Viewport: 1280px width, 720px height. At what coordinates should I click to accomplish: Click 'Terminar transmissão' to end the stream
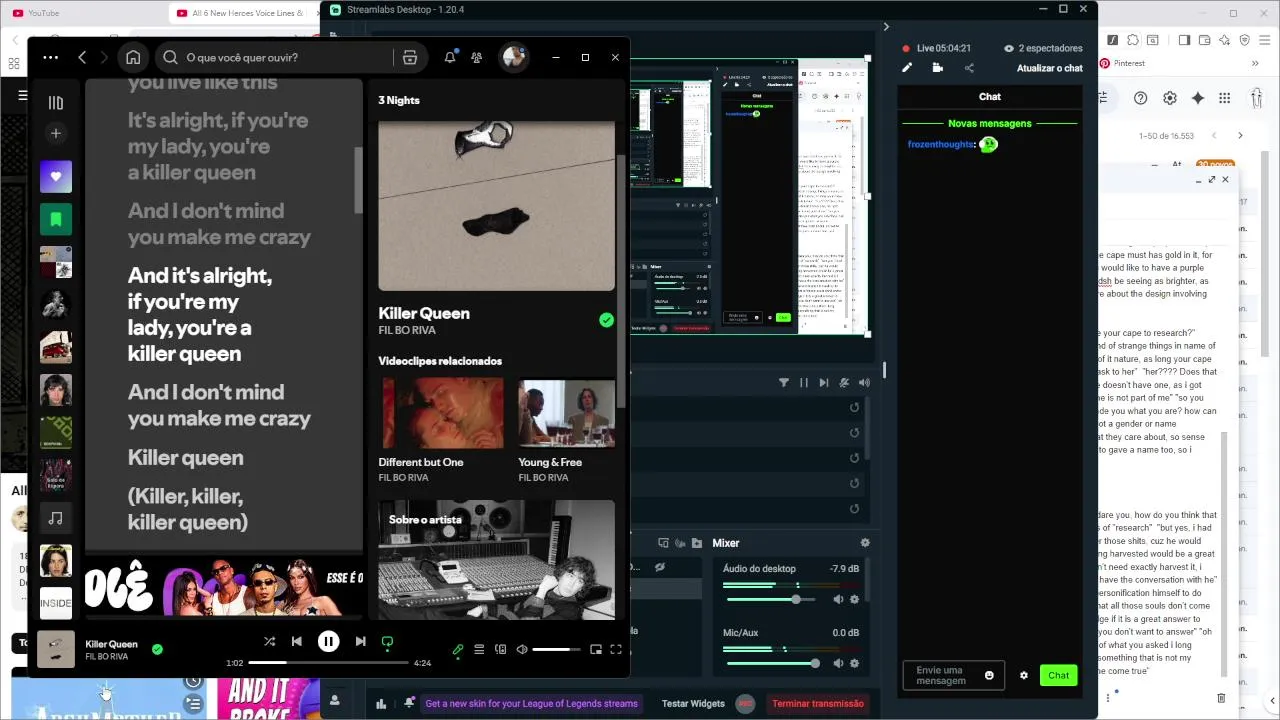(x=818, y=703)
